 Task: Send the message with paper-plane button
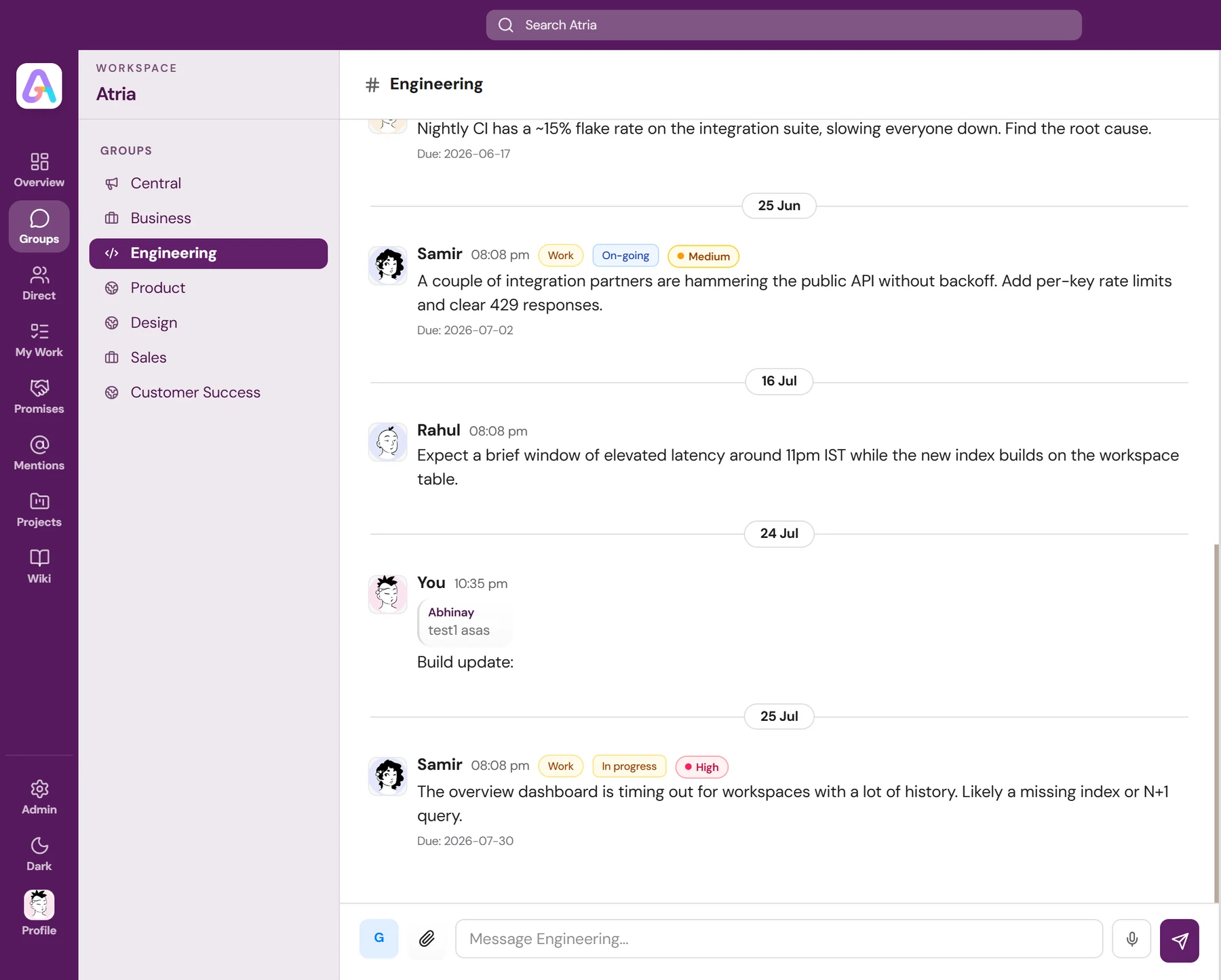pyautogui.click(x=1180, y=940)
